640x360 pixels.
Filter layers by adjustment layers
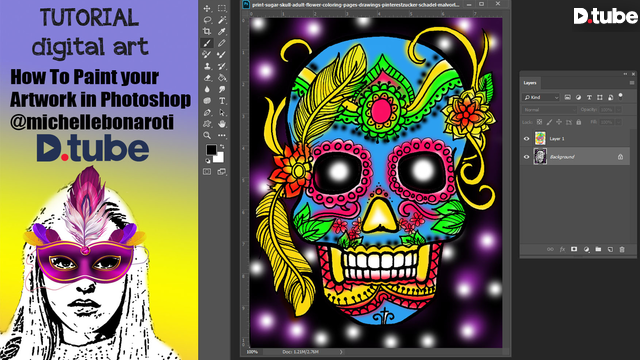pyautogui.click(x=578, y=97)
